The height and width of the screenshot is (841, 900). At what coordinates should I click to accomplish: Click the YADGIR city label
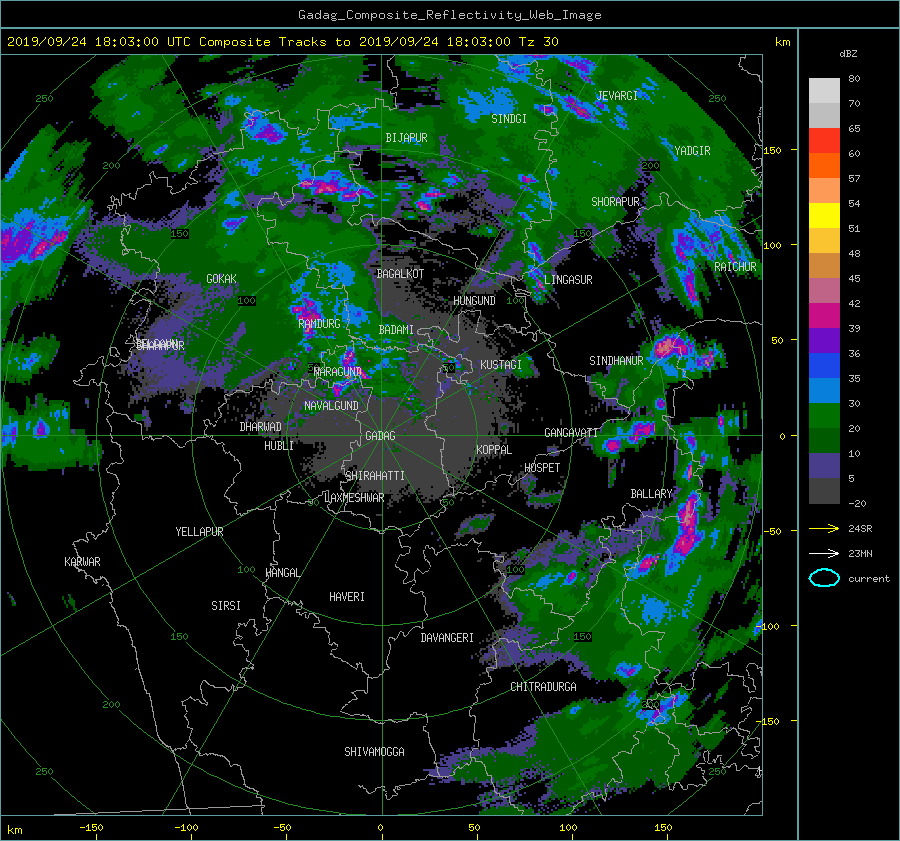pos(692,151)
